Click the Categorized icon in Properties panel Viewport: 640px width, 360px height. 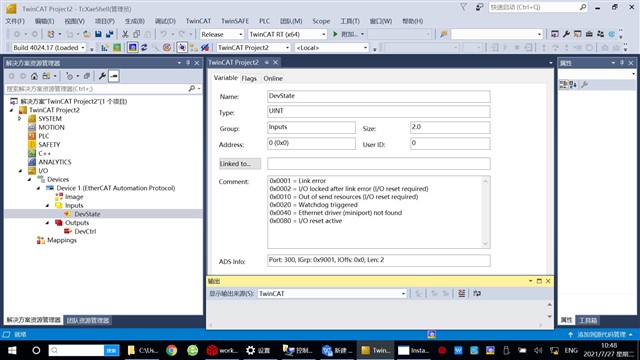(x=563, y=84)
